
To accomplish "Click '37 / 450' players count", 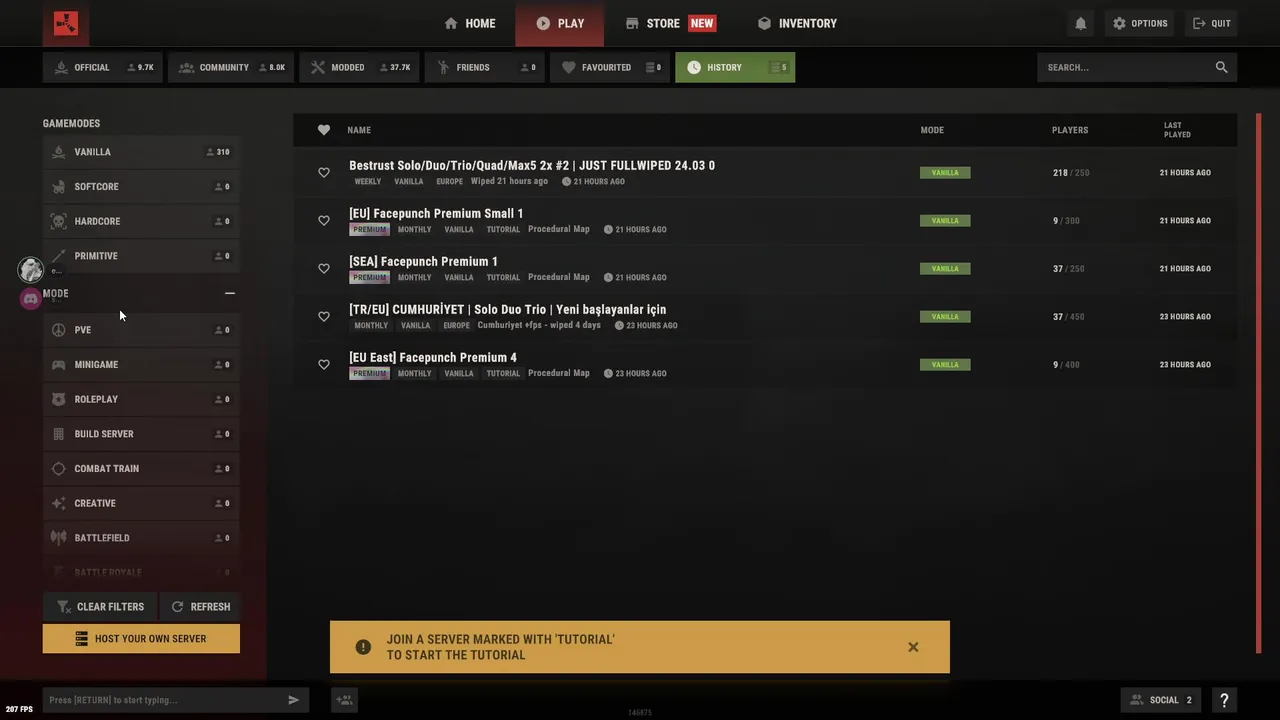I will point(1068,317).
